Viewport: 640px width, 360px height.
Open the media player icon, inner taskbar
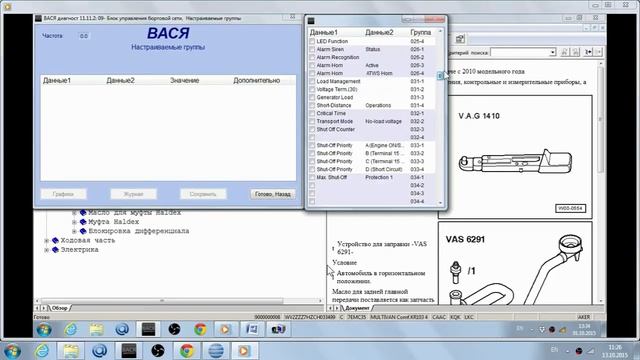tap(225, 329)
